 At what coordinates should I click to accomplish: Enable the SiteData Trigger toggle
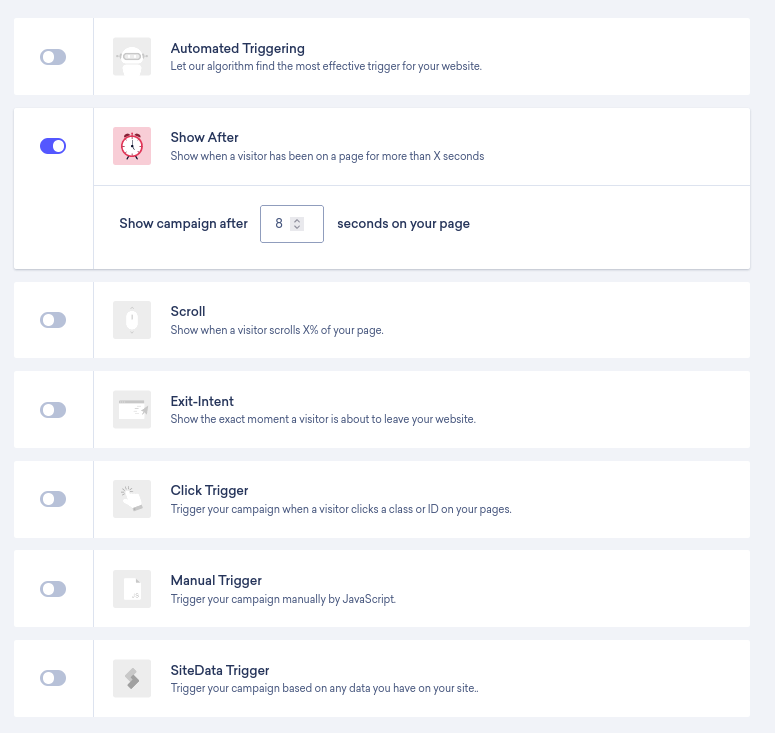coord(53,678)
